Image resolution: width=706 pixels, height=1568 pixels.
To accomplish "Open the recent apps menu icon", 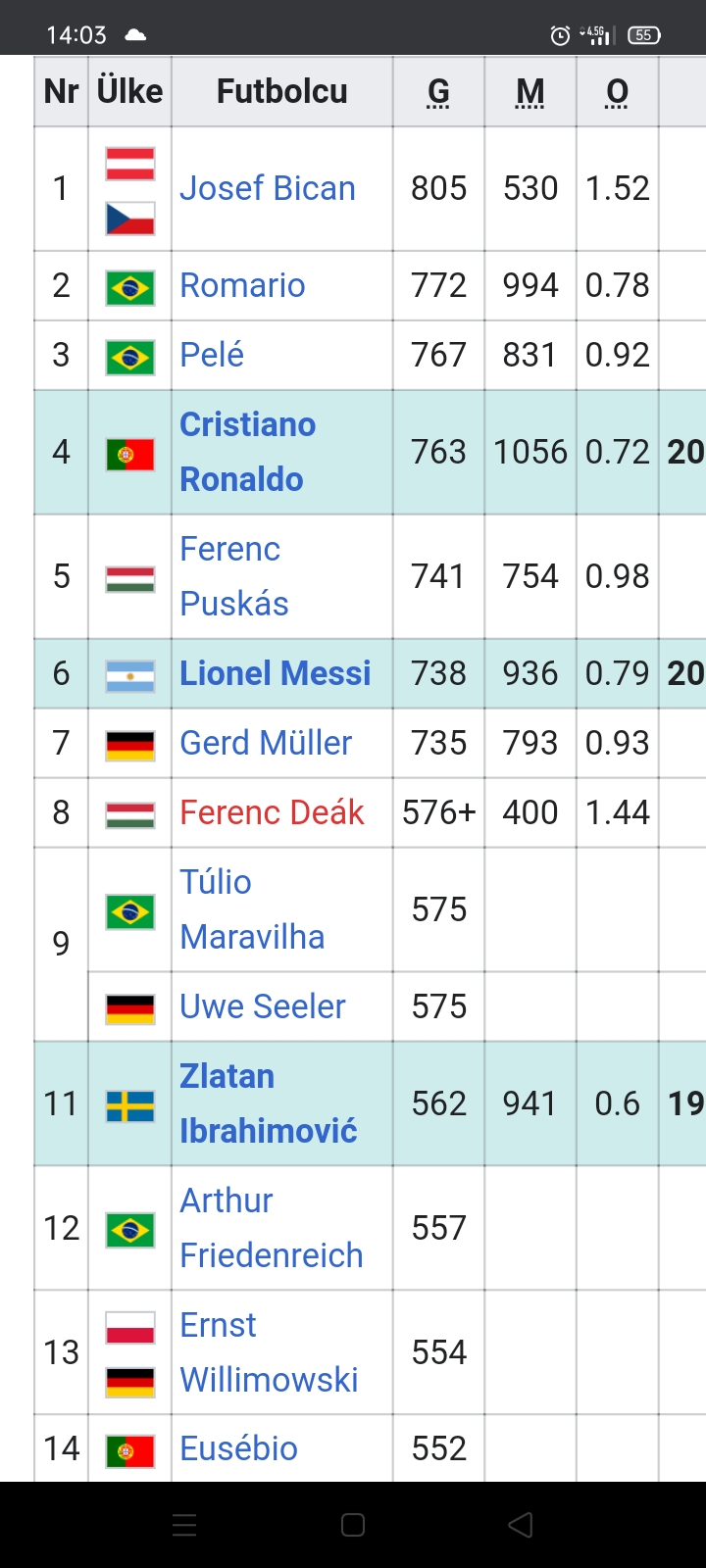I will pos(184,1525).
